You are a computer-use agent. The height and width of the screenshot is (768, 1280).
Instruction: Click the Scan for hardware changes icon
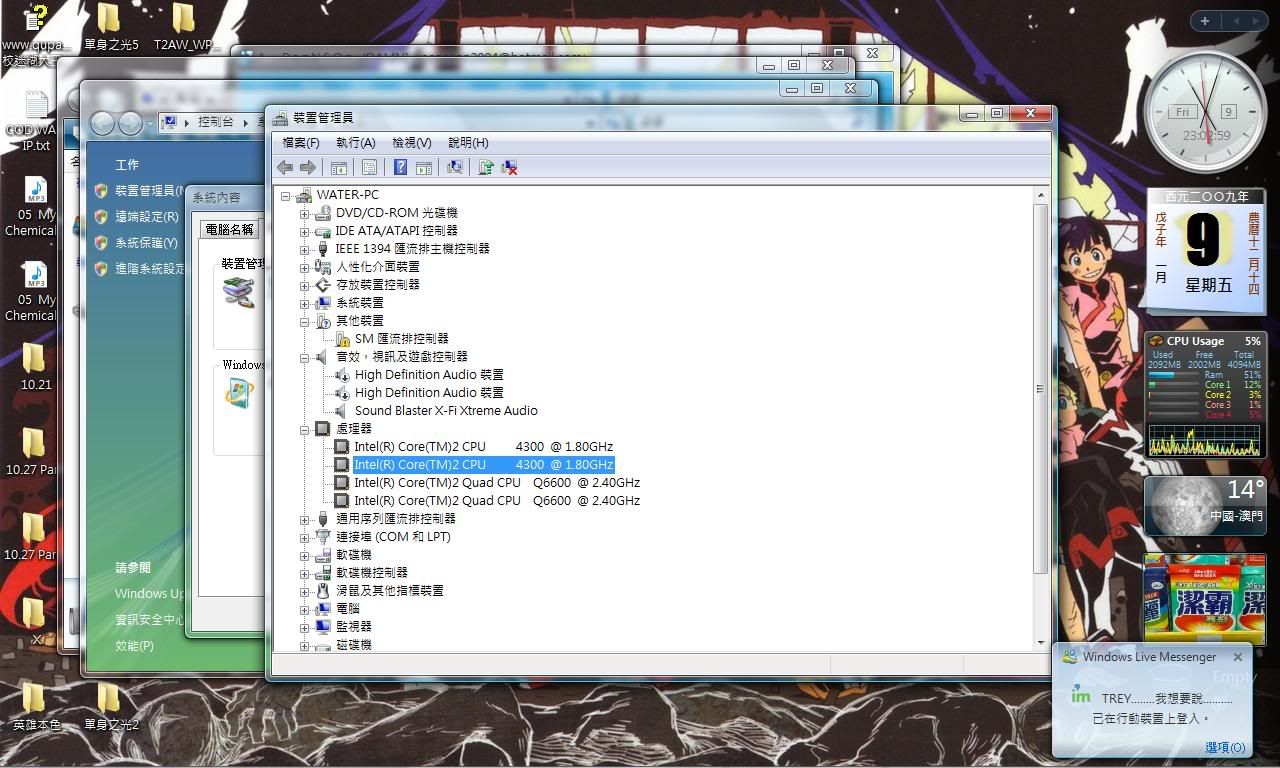[455, 167]
